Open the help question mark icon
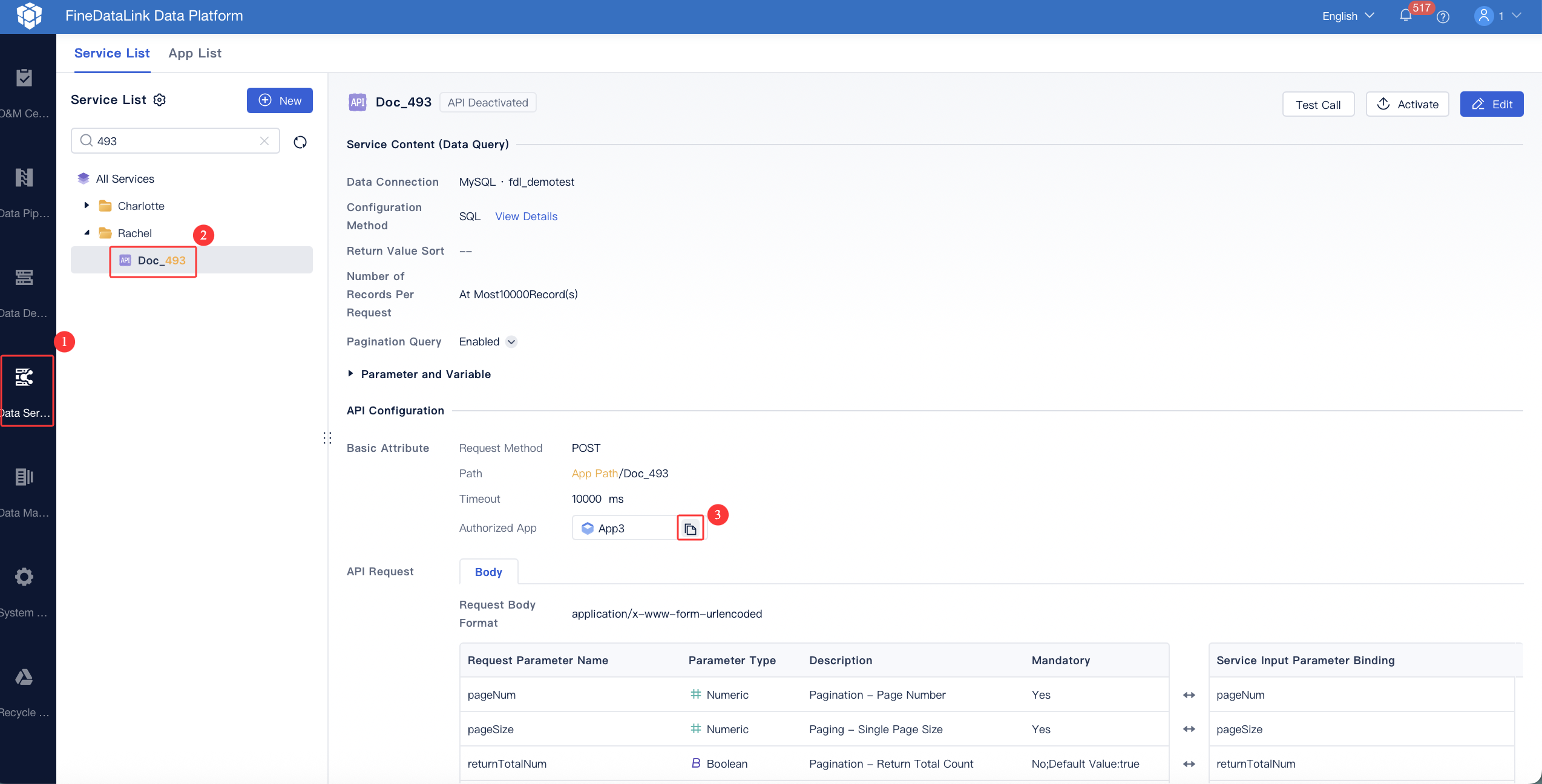Viewport: 1542px width, 784px height. pos(1443,17)
